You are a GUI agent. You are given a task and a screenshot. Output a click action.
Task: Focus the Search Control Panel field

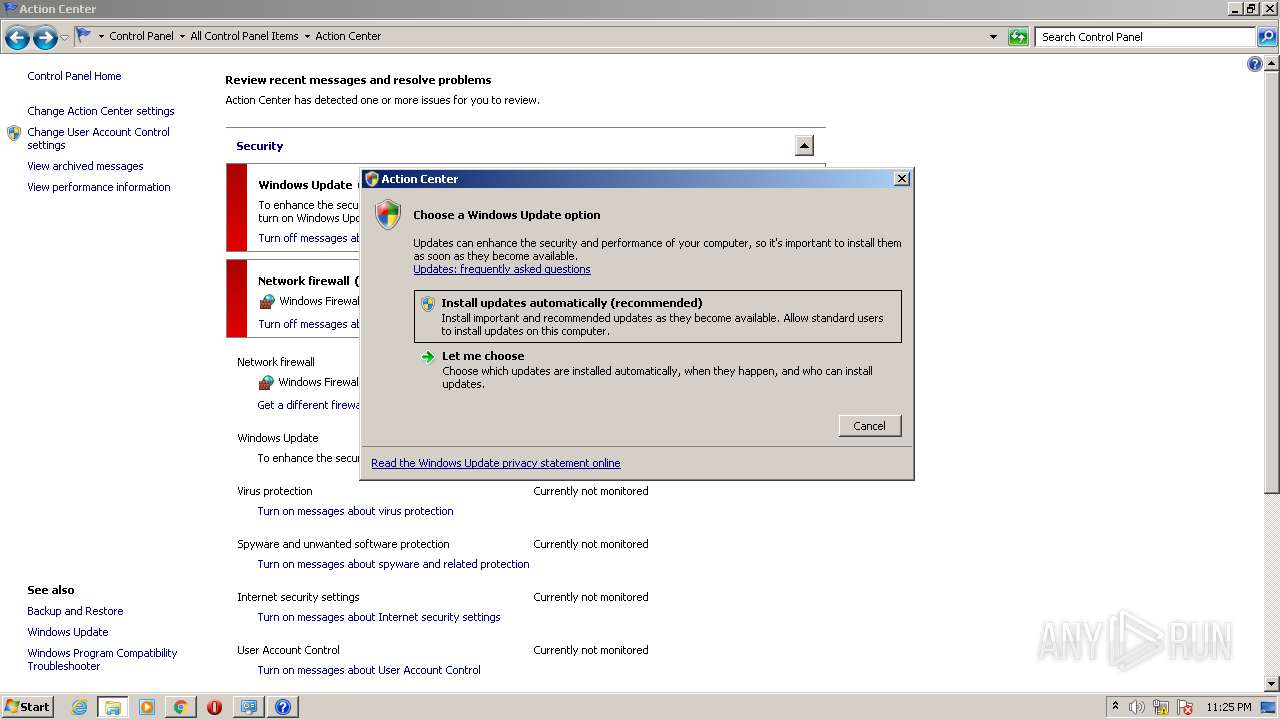pos(1146,37)
